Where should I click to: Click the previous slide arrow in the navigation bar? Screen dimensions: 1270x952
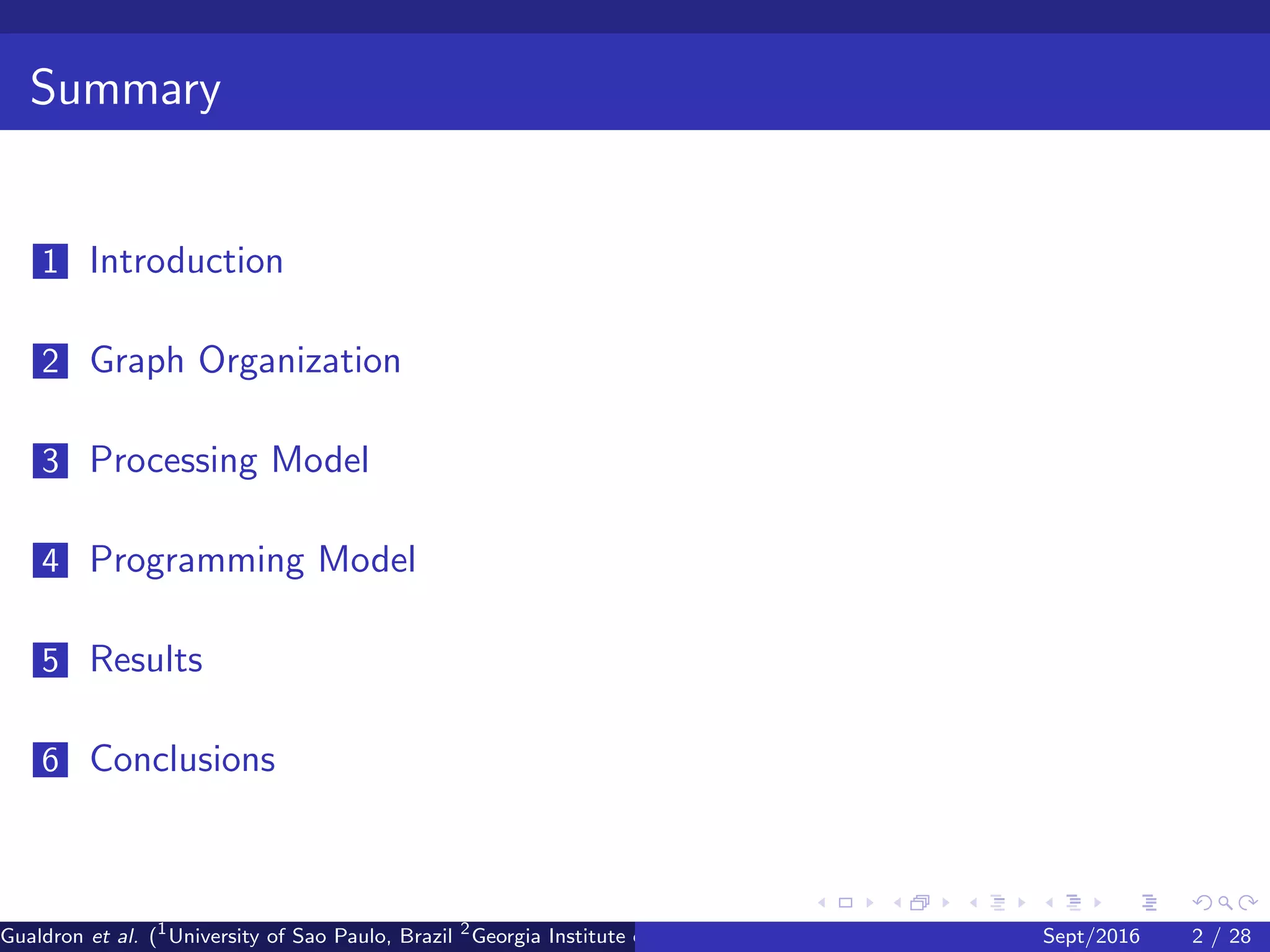(822, 903)
